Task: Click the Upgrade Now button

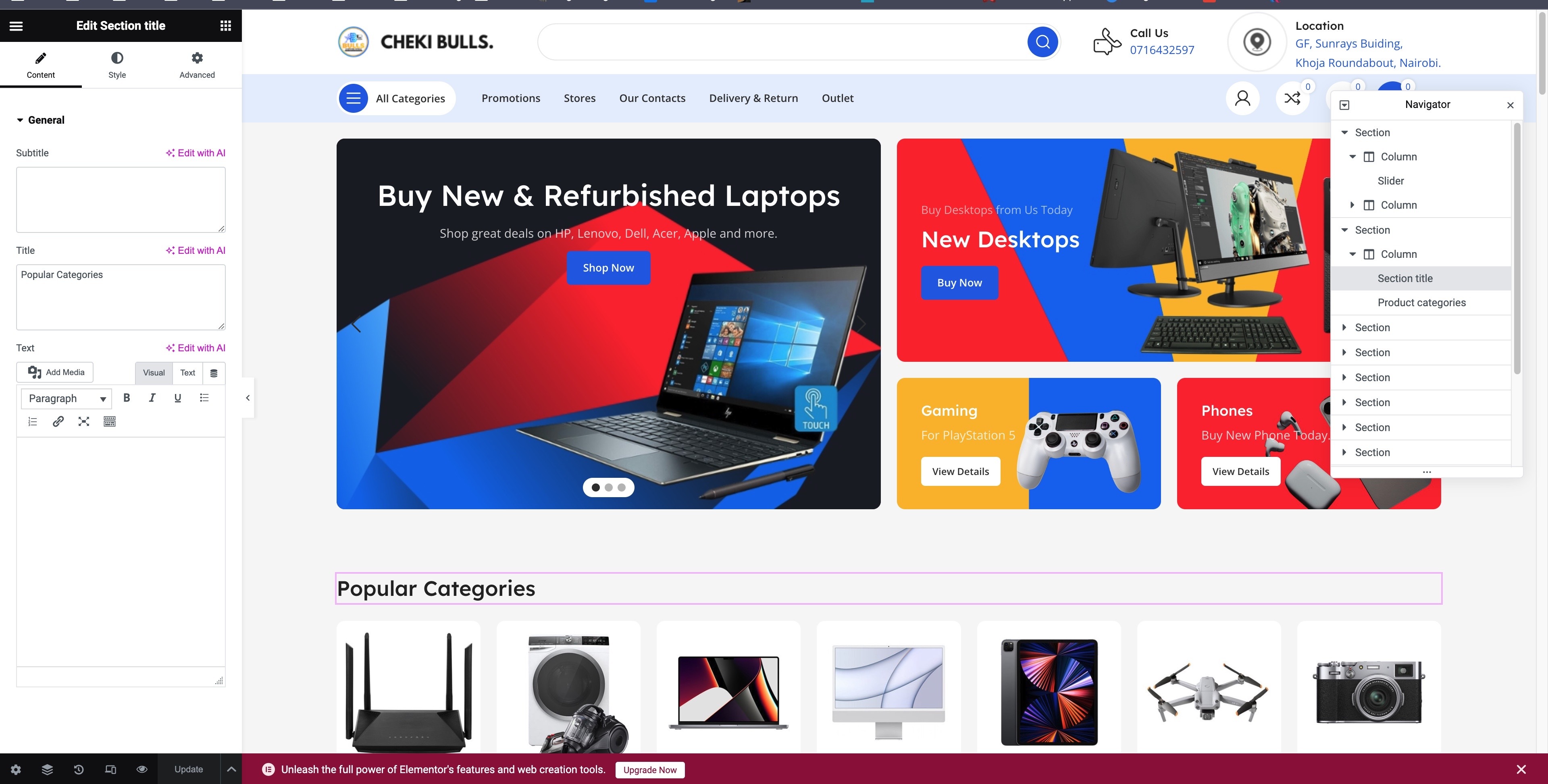Action: click(649, 769)
